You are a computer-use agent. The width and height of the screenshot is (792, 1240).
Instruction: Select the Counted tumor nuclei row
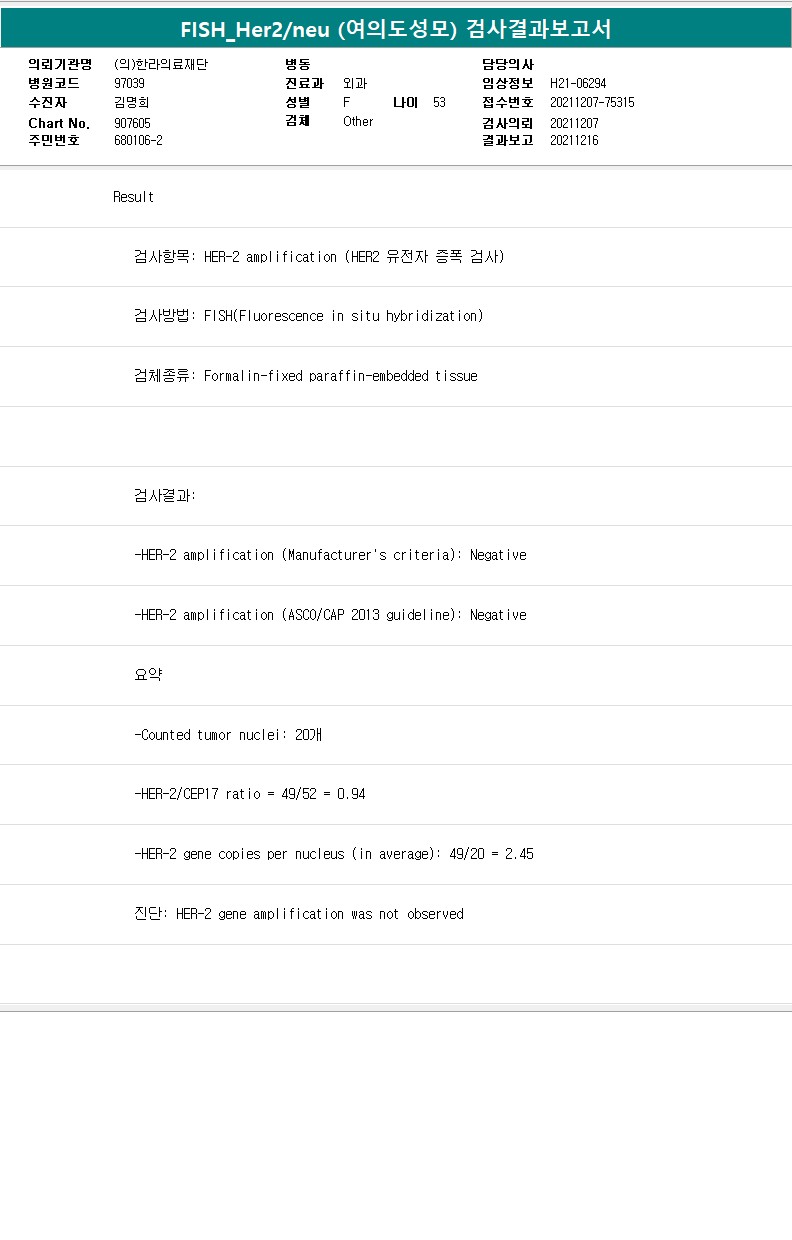tap(228, 735)
